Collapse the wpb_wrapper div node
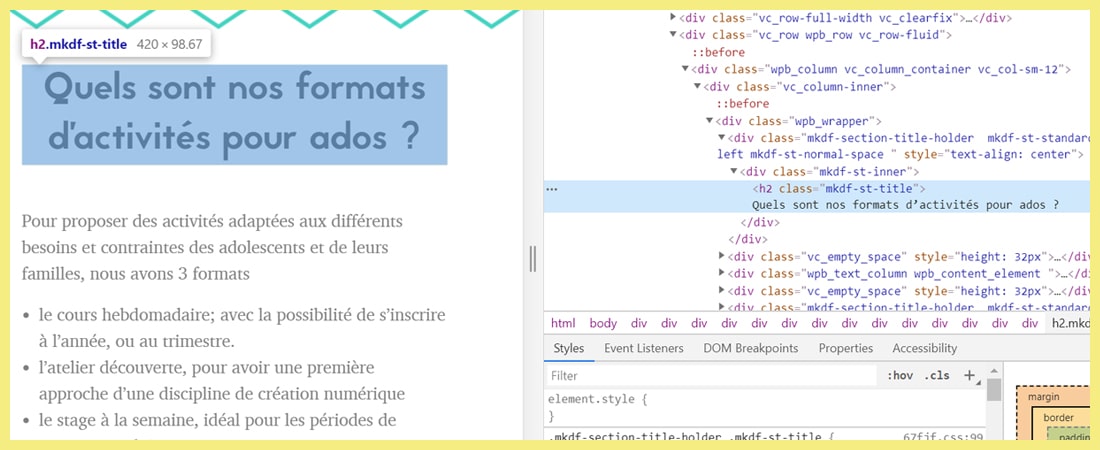Image resolution: width=1100 pixels, height=450 pixels. tap(709, 121)
